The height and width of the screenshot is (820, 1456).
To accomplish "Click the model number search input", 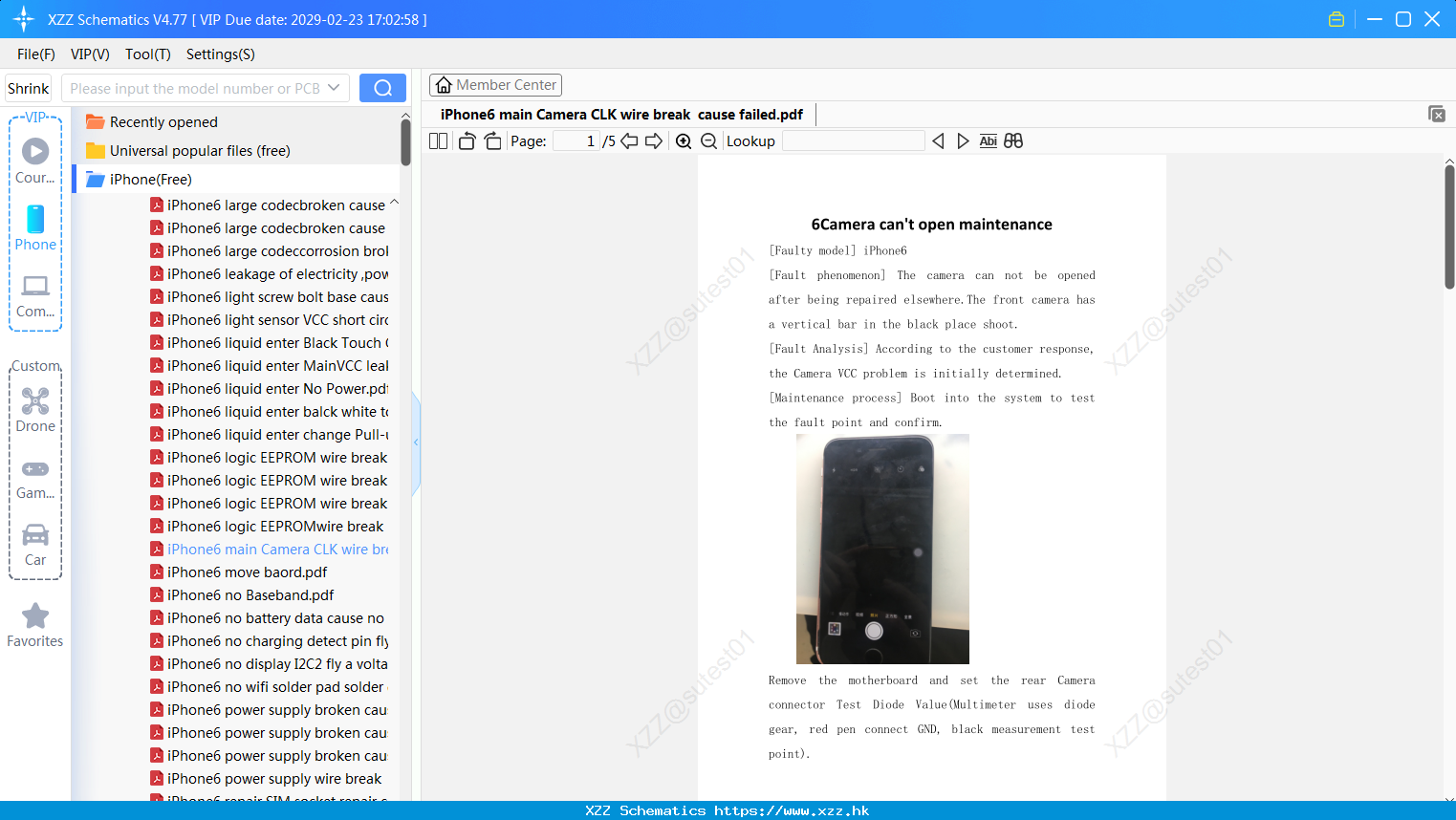I will tap(195, 88).
